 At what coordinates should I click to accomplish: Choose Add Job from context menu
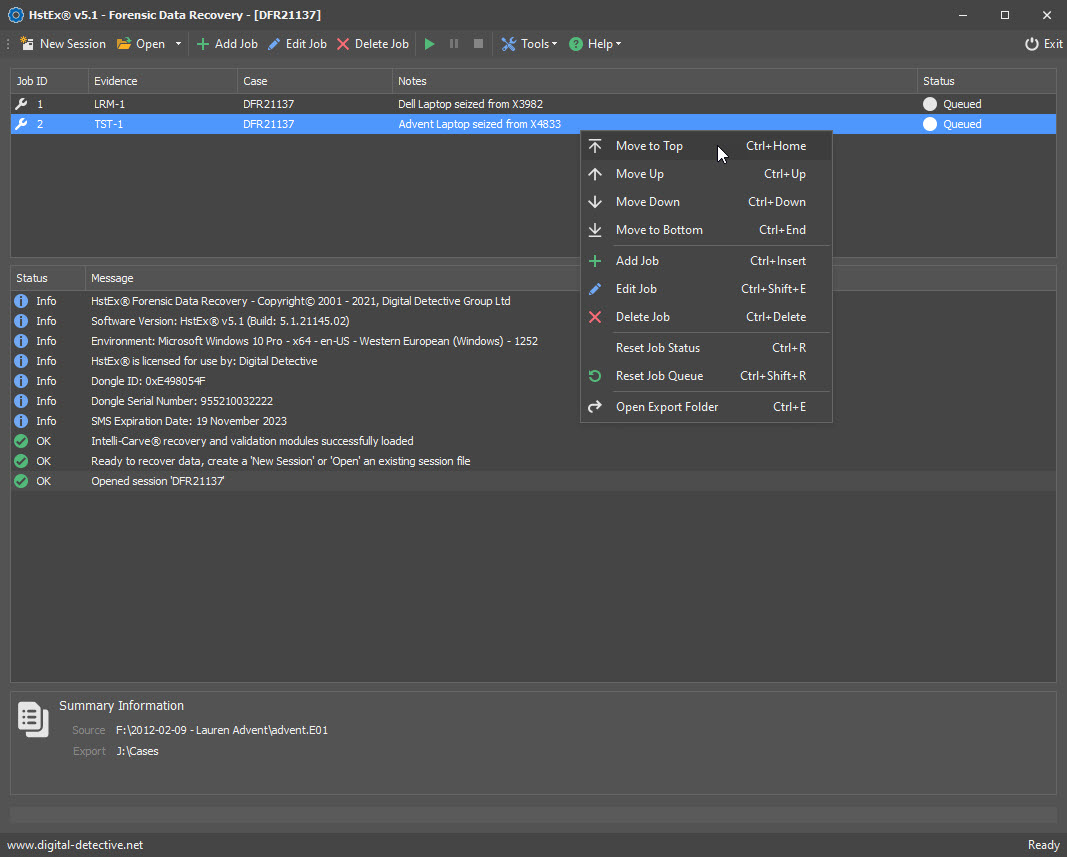coord(706,261)
